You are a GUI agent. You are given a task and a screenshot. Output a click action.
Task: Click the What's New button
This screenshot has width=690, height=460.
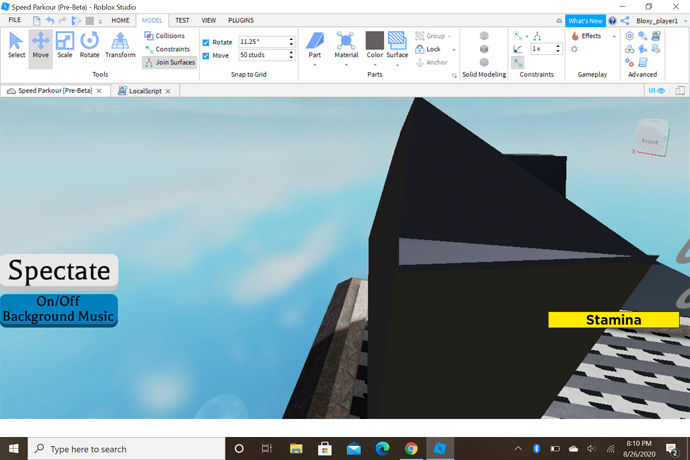tap(585, 21)
